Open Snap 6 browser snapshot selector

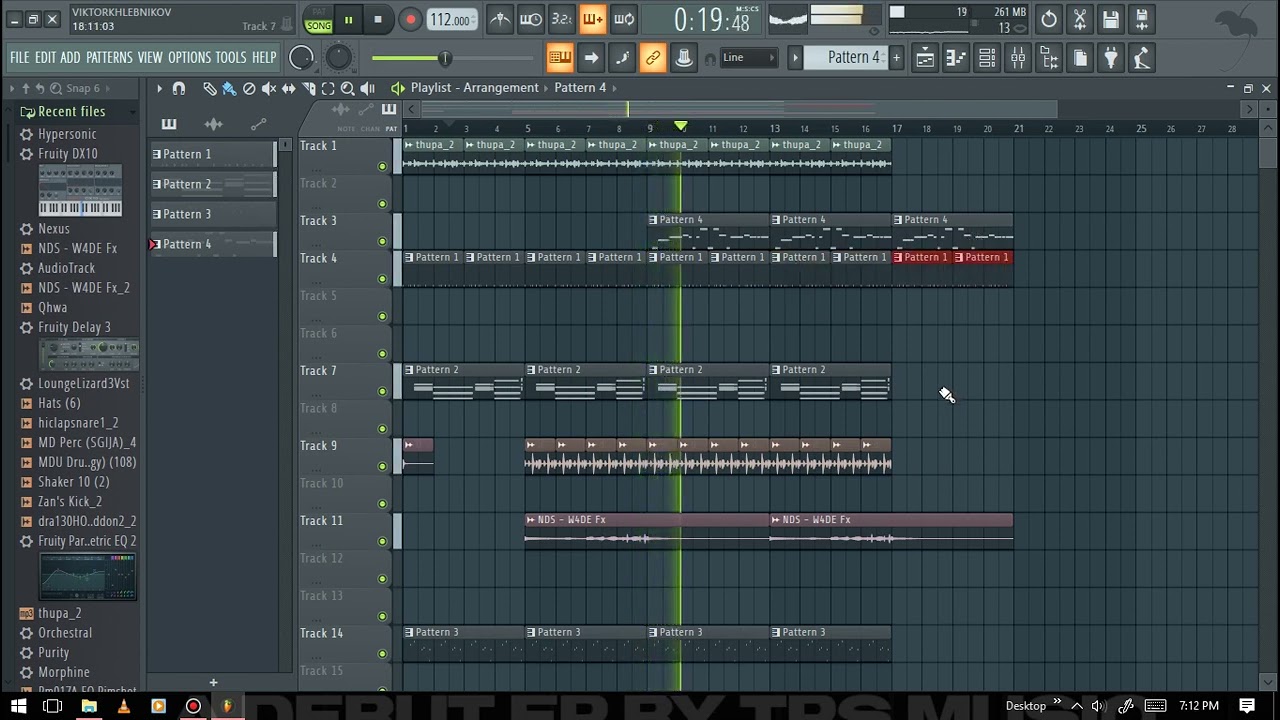(82, 88)
